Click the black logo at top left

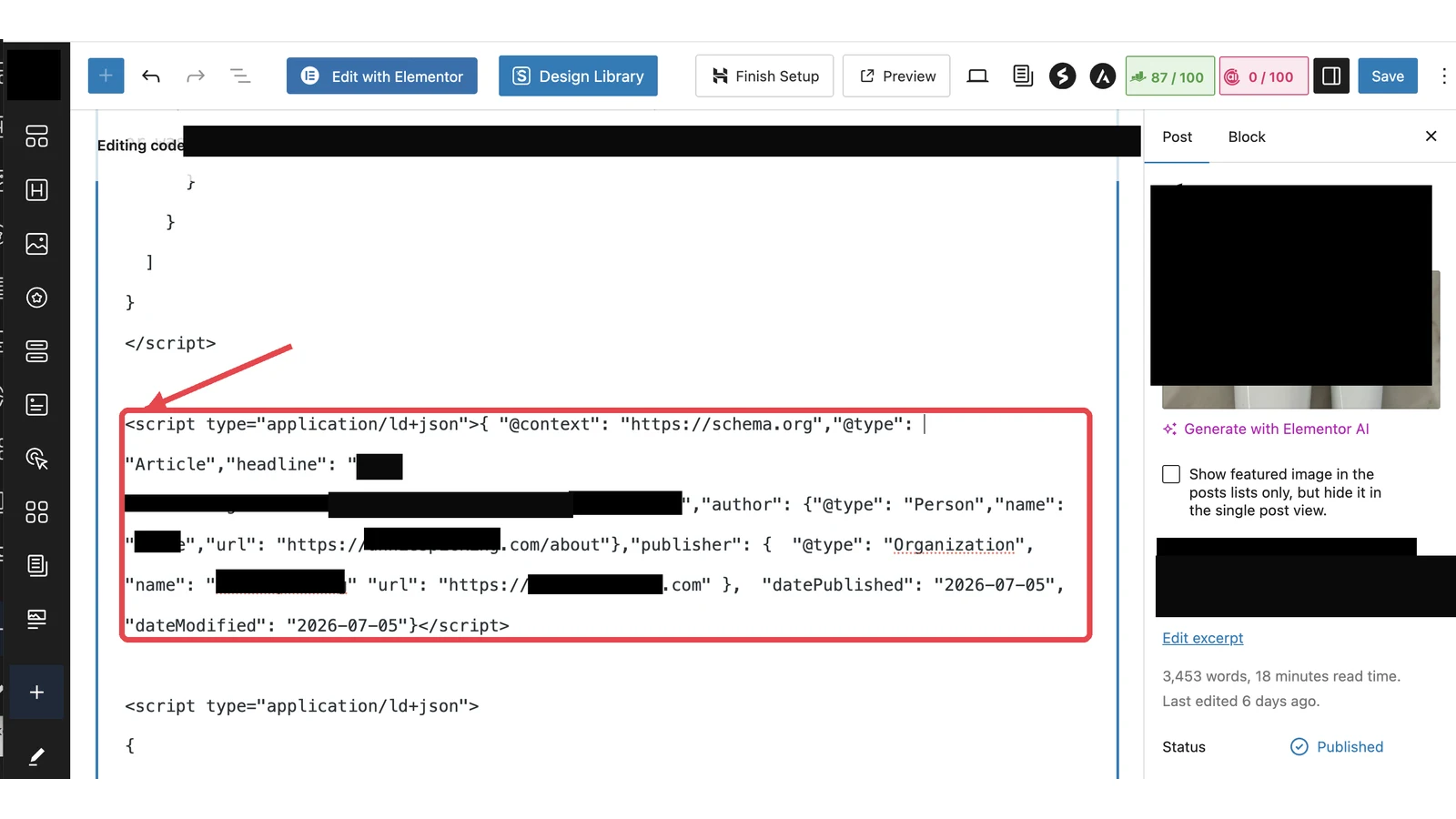coord(34,75)
